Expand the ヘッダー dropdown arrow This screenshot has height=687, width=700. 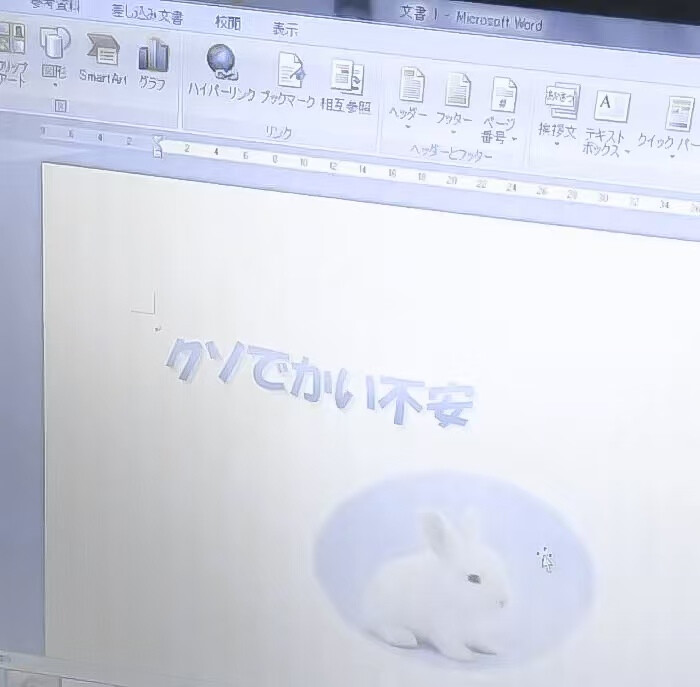(408, 127)
